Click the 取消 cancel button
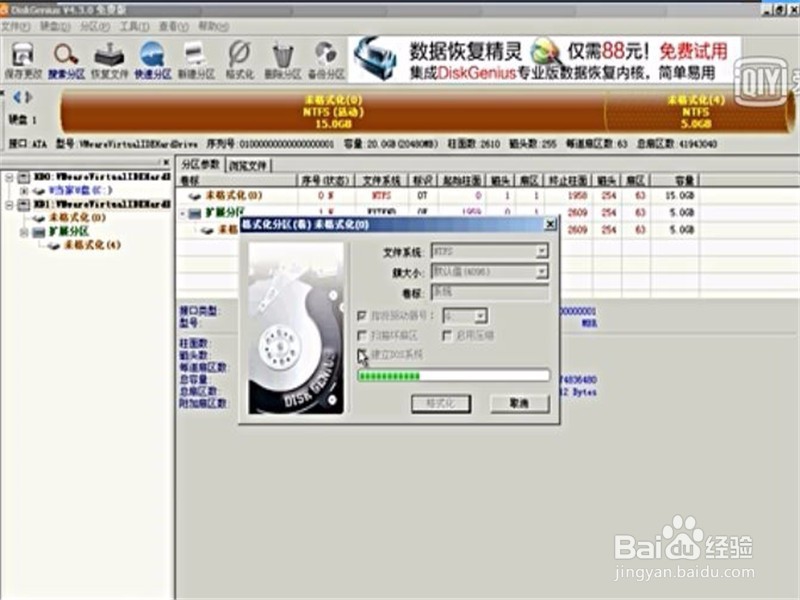 pos(520,402)
